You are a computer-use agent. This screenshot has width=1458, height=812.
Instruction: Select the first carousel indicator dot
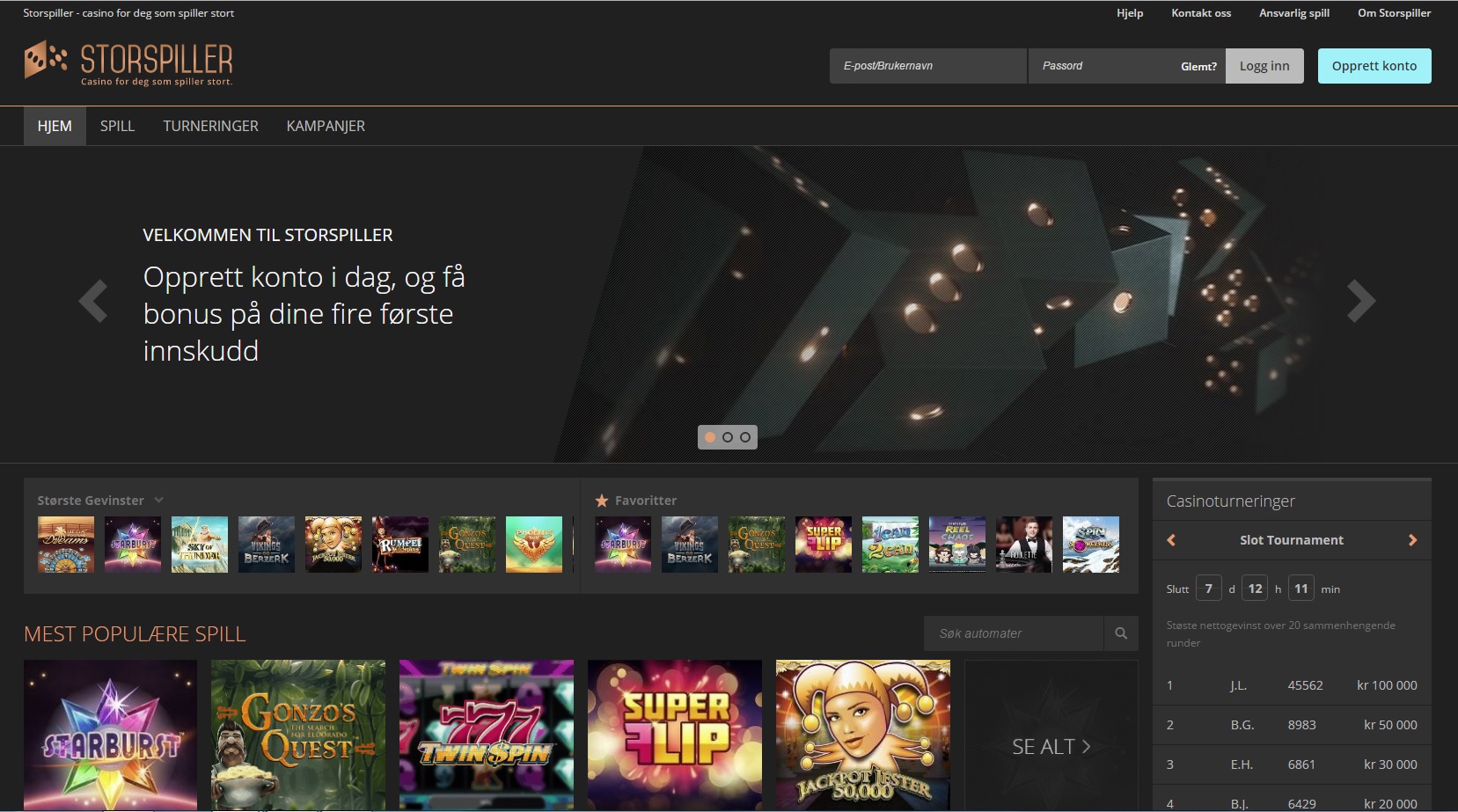710,437
